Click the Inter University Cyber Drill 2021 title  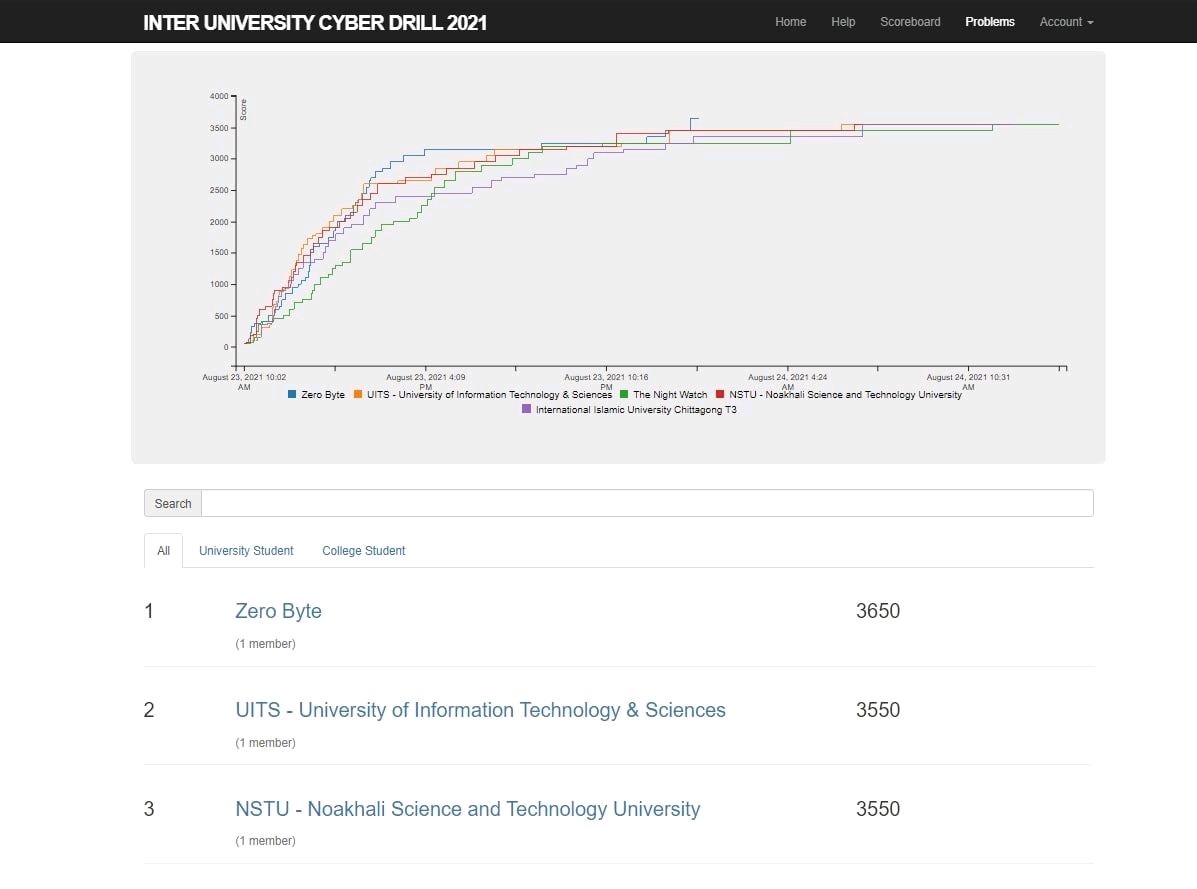pos(315,22)
